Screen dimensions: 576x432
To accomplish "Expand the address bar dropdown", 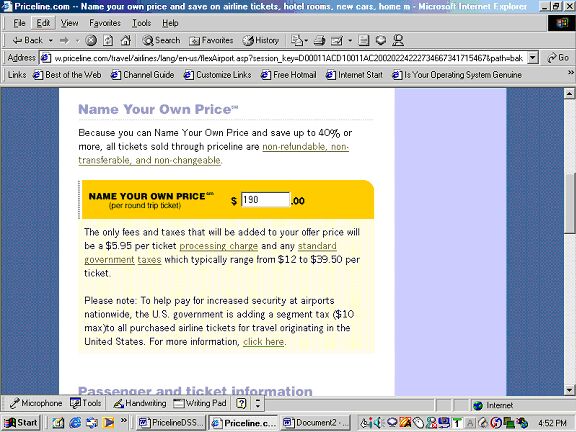I will [x=533, y=58].
